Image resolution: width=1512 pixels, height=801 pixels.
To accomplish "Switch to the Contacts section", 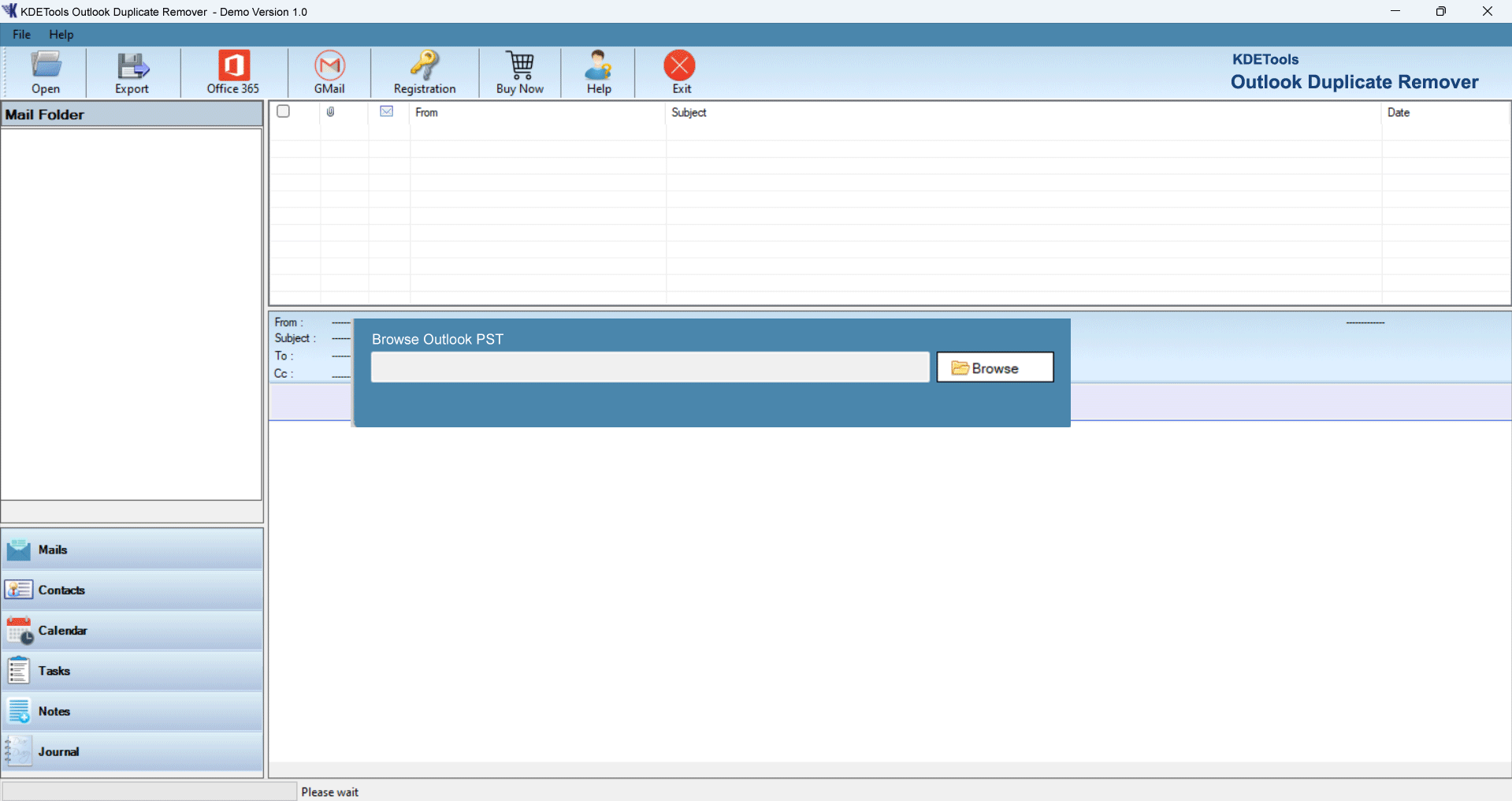I will tap(132, 590).
